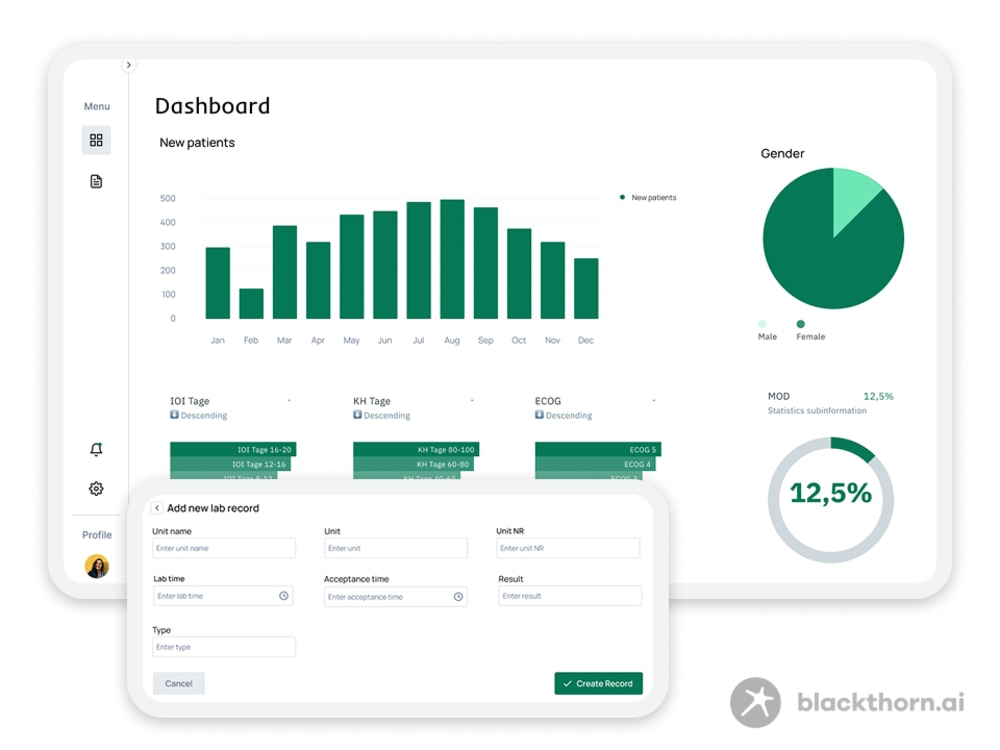Toggle Male legend in Gender chart
The height and width of the screenshot is (750, 1000).
[767, 331]
